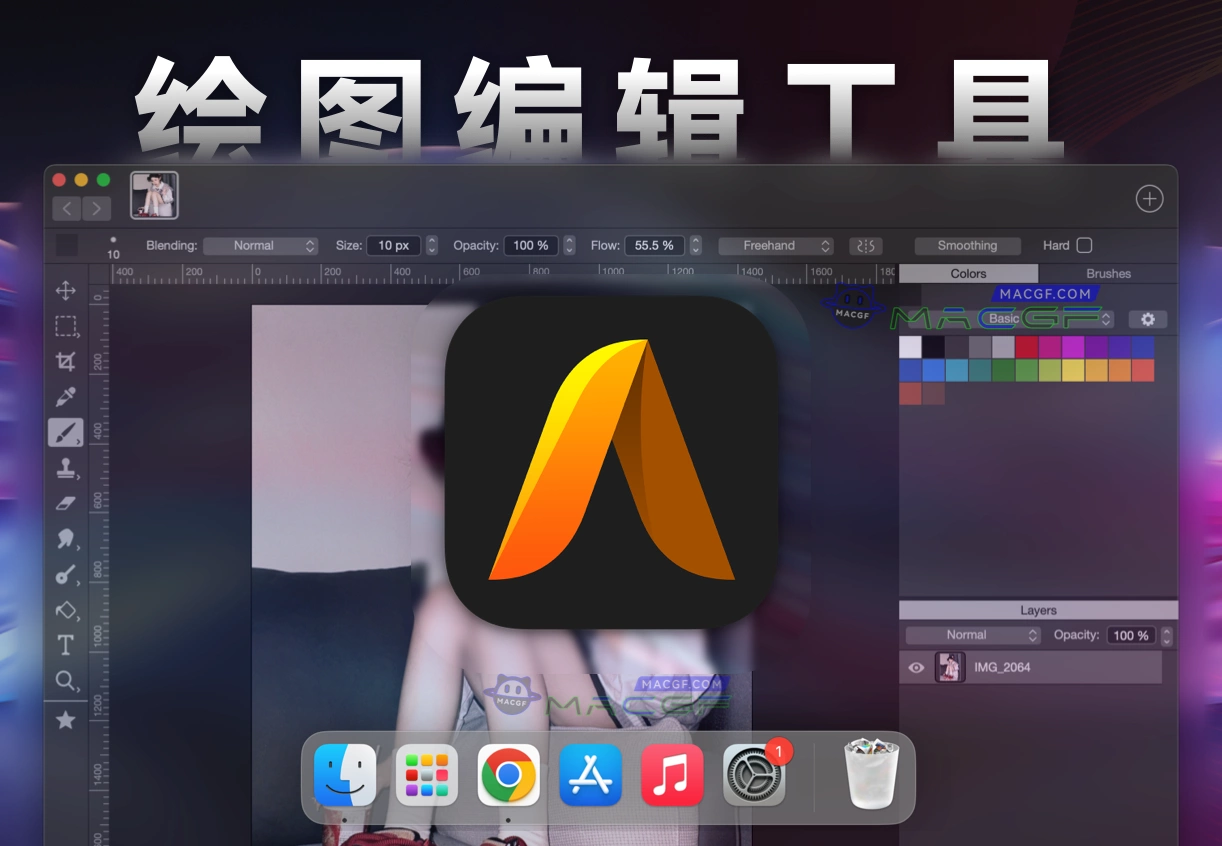Select the Zoom magnifier tool
This screenshot has width=1222, height=846.
[x=66, y=681]
